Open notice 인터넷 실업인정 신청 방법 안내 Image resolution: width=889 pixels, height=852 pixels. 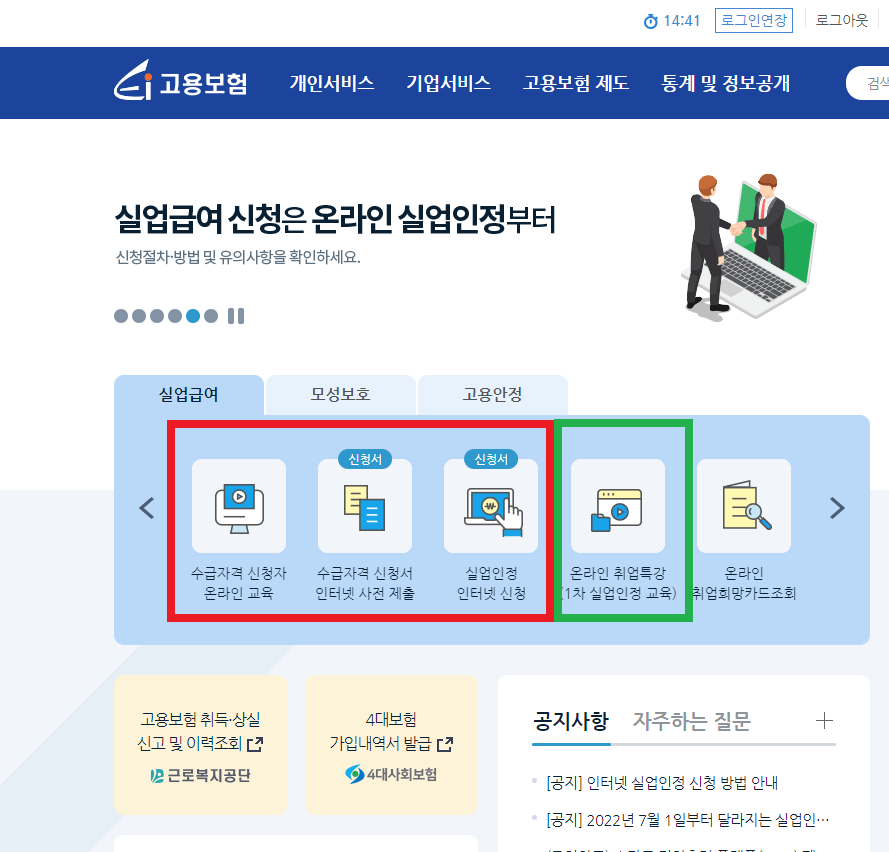pos(662,783)
